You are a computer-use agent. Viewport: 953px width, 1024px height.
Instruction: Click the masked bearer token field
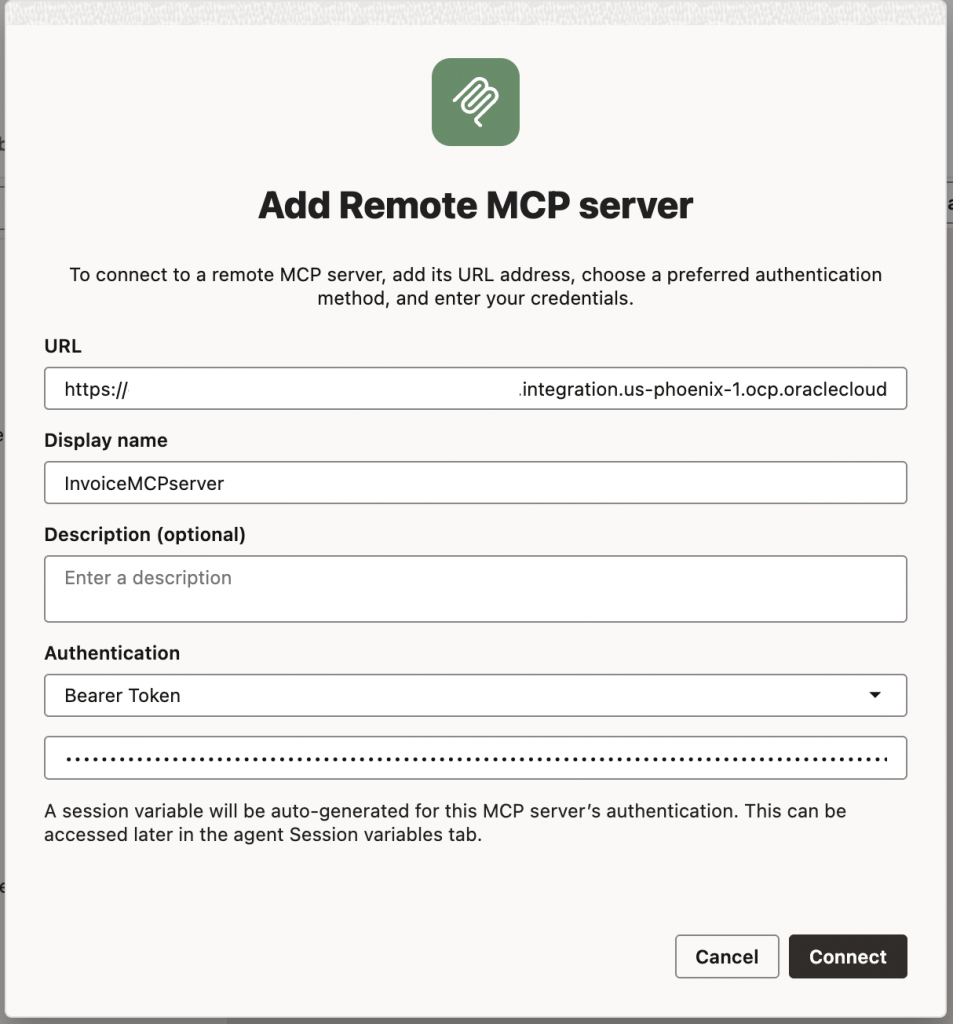(476, 758)
